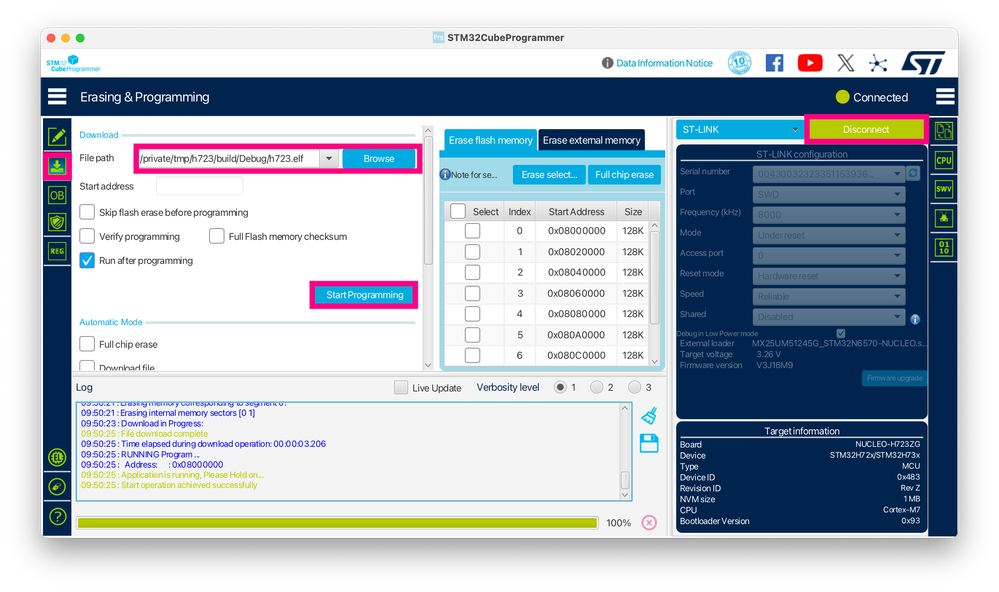Enable Full Flash memory checksum
999x592 pixels.
[x=217, y=236]
